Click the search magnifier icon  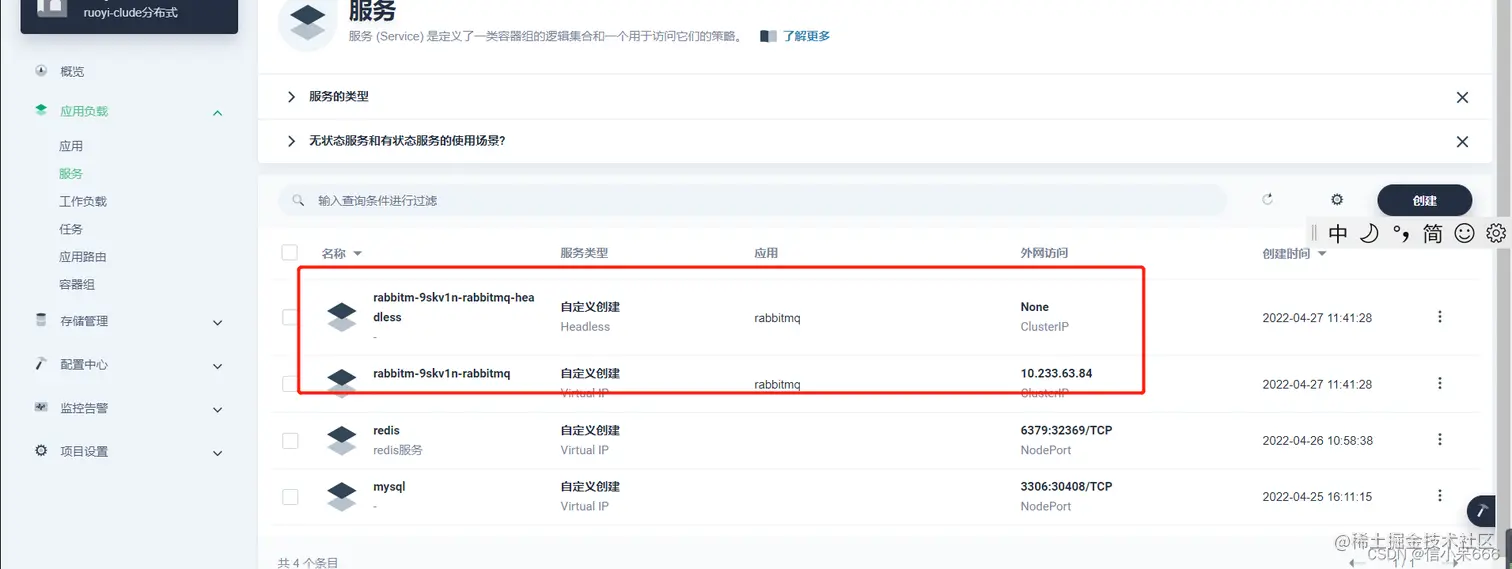pos(298,200)
